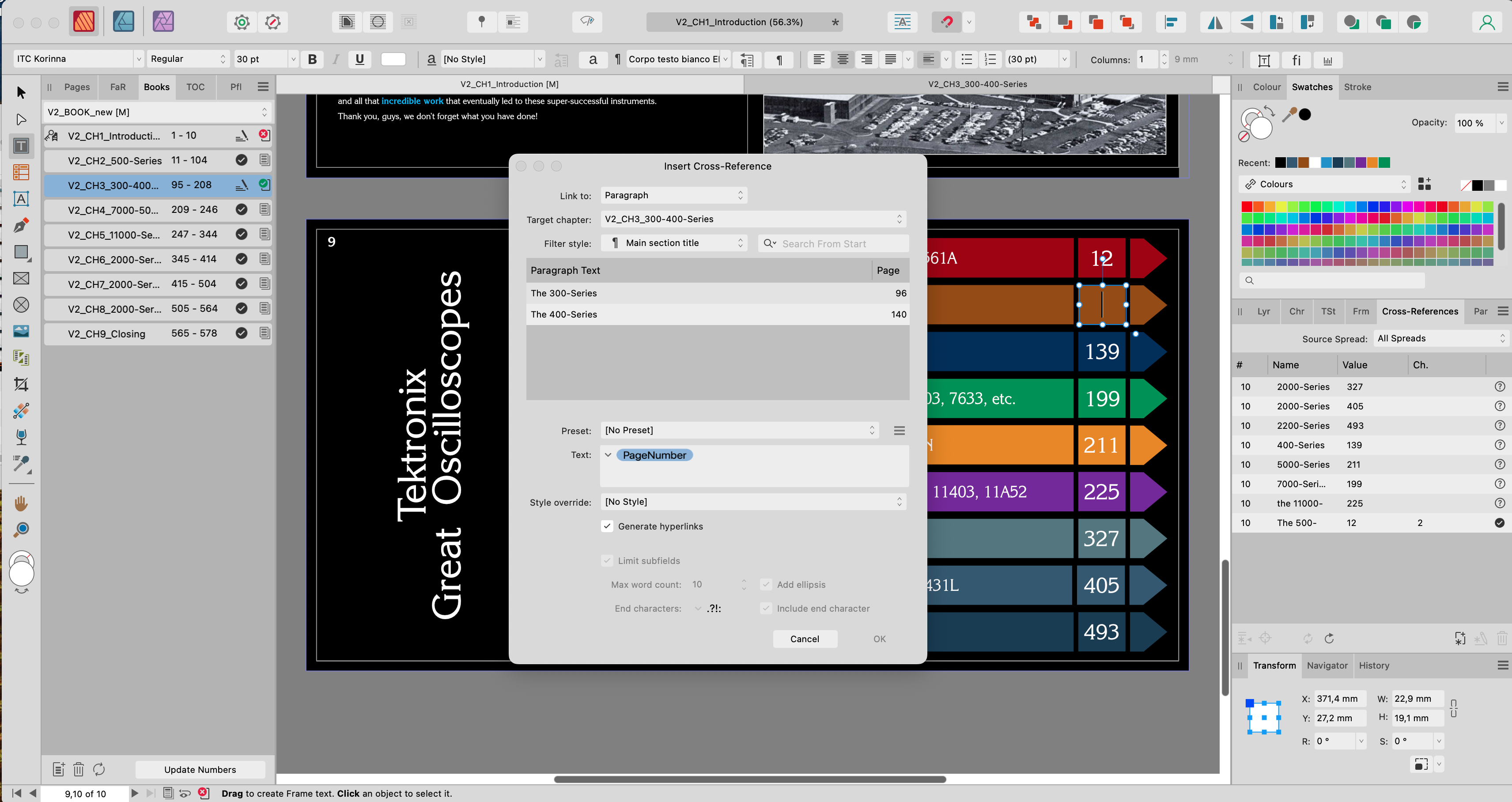
Task: Open the ligatures fi typography option
Action: coord(1296,60)
